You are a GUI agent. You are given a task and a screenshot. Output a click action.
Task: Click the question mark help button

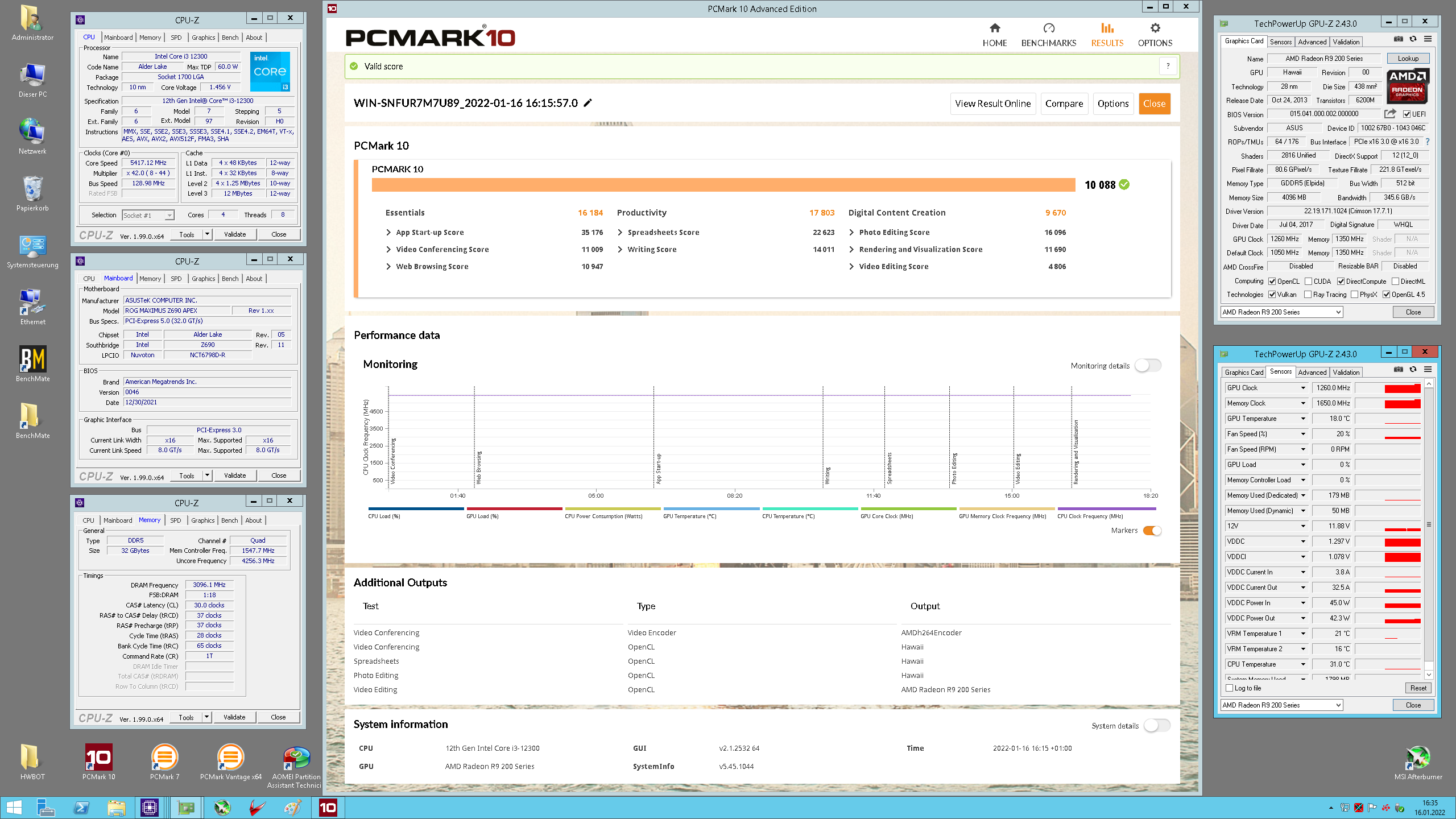[1168, 66]
